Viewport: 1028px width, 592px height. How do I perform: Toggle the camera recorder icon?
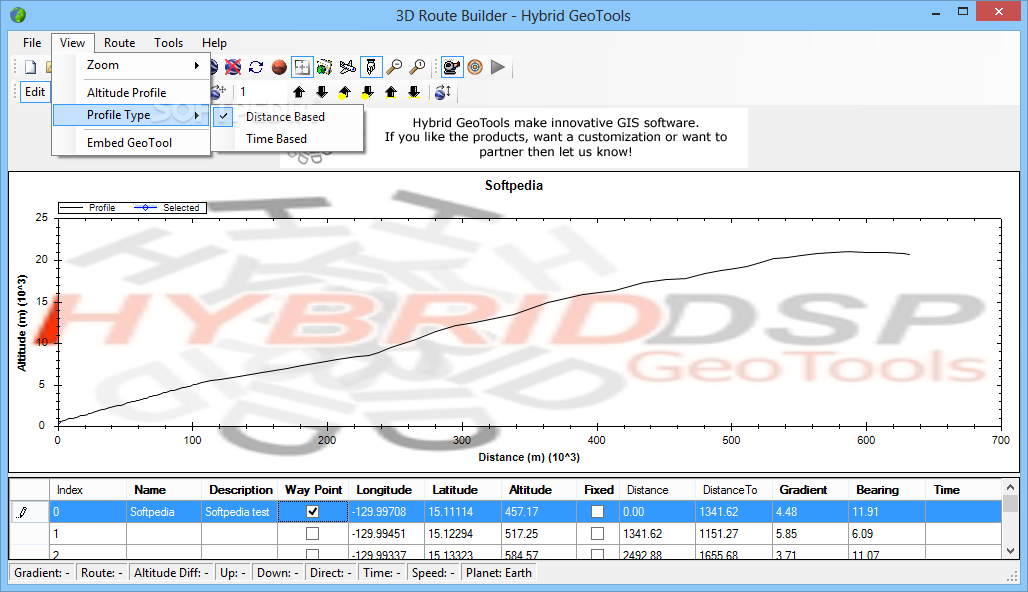(x=452, y=67)
